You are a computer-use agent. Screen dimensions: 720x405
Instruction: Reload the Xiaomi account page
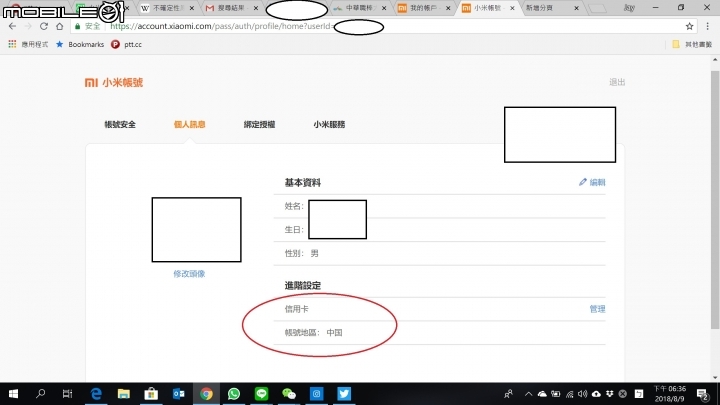pyautogui.click(x=43, y=26)
